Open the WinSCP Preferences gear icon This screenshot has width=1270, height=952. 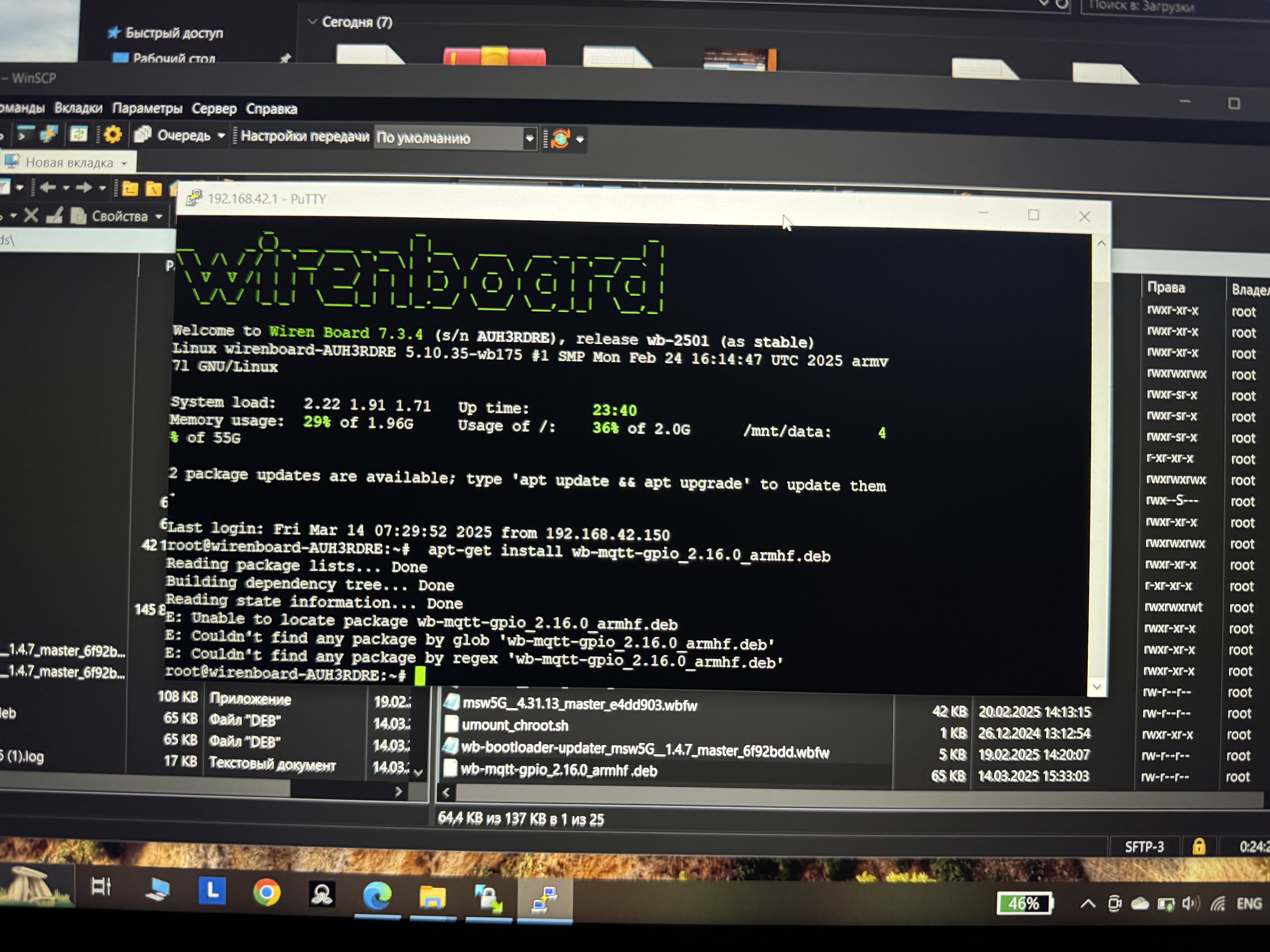(x=113, y=135)
